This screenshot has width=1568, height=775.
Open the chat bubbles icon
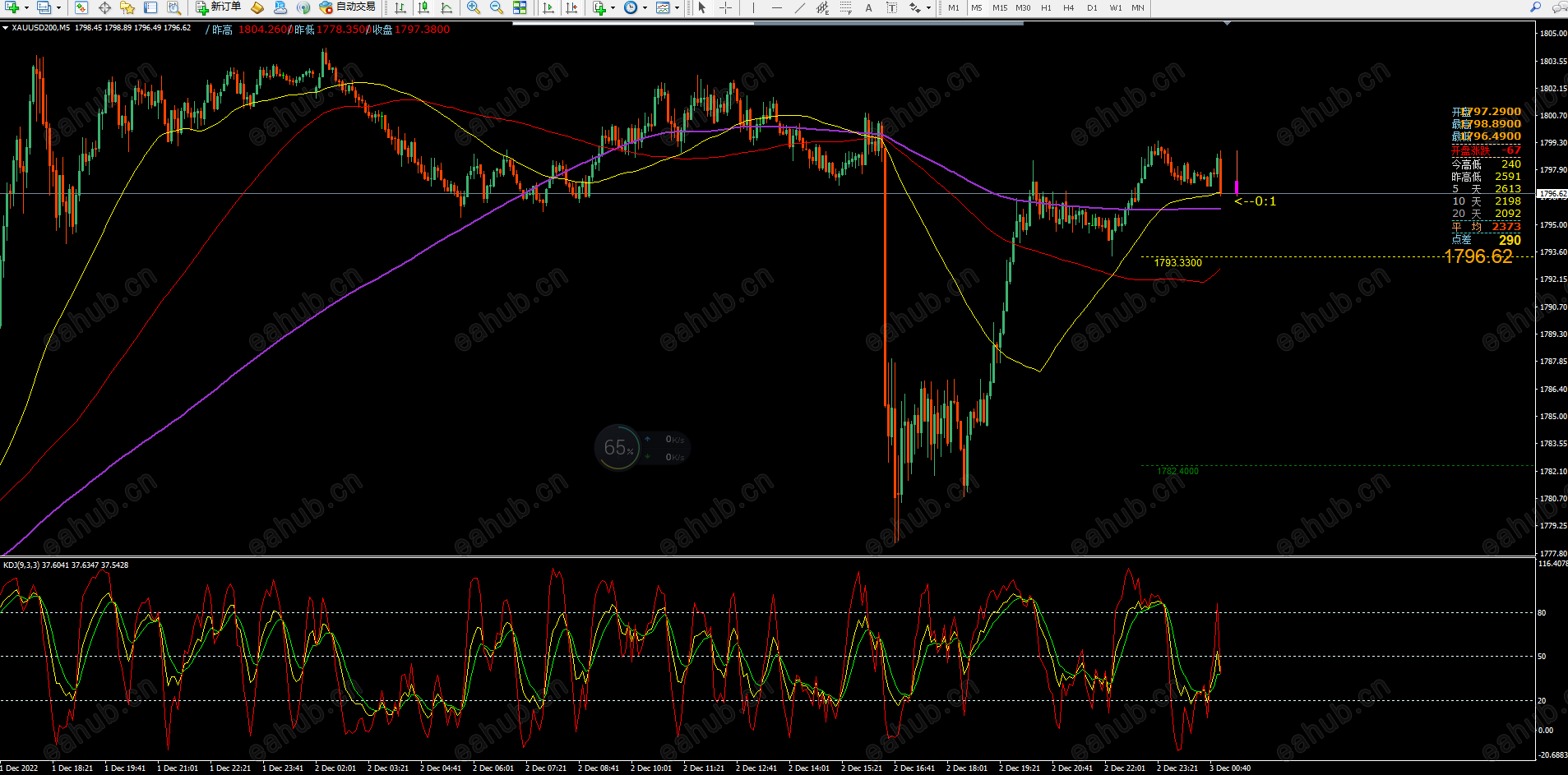[x=1558, y=7]
